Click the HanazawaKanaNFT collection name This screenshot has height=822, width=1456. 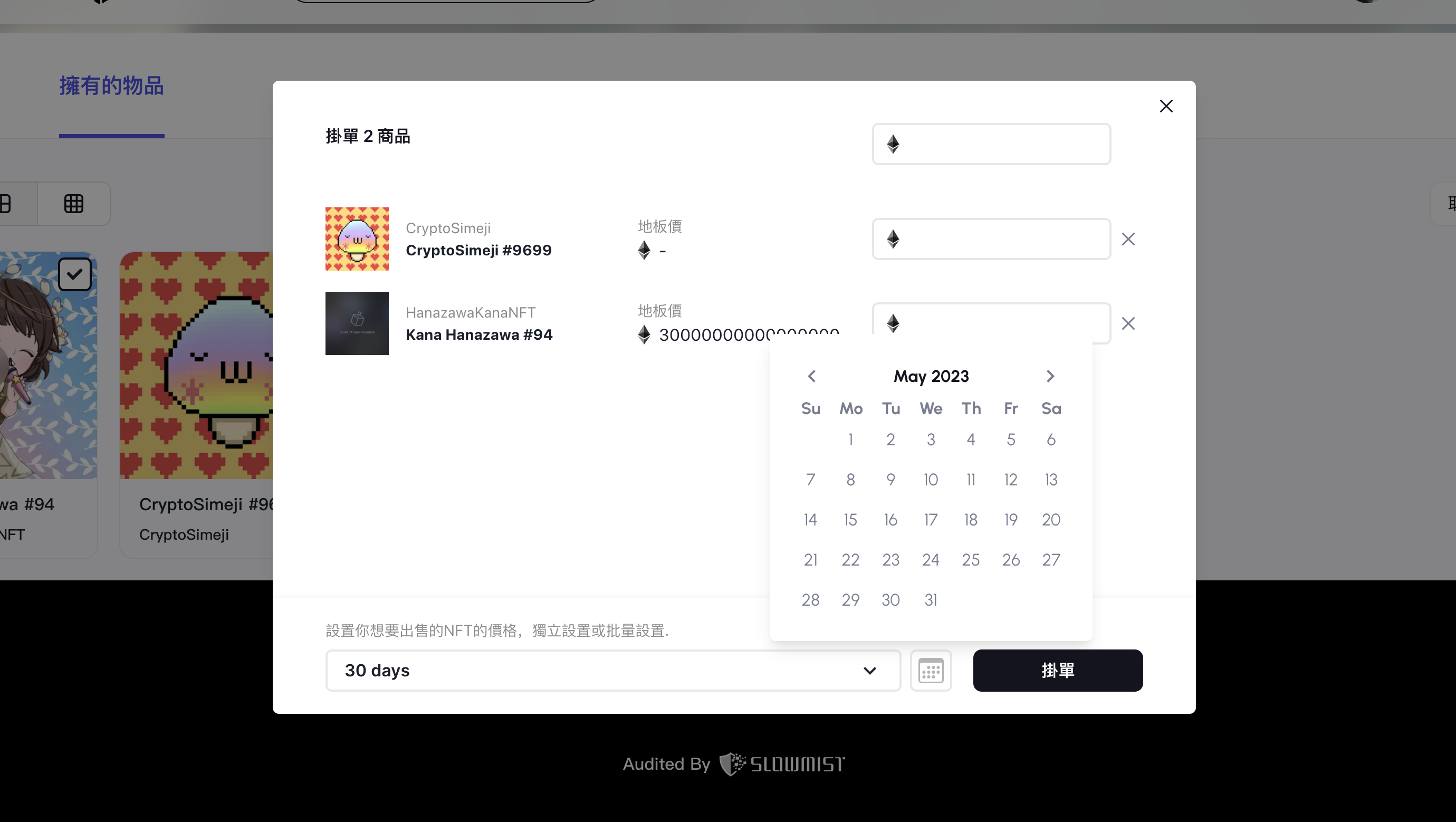point(471,313)
